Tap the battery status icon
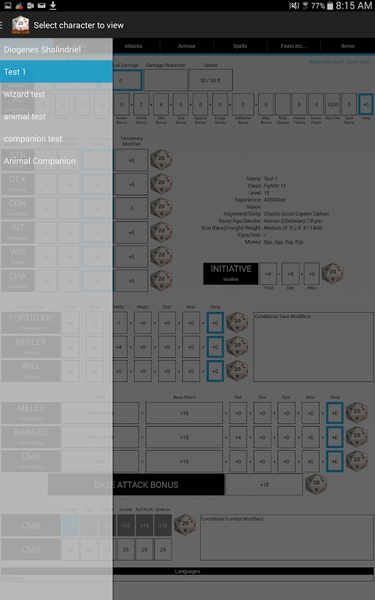 330,5
